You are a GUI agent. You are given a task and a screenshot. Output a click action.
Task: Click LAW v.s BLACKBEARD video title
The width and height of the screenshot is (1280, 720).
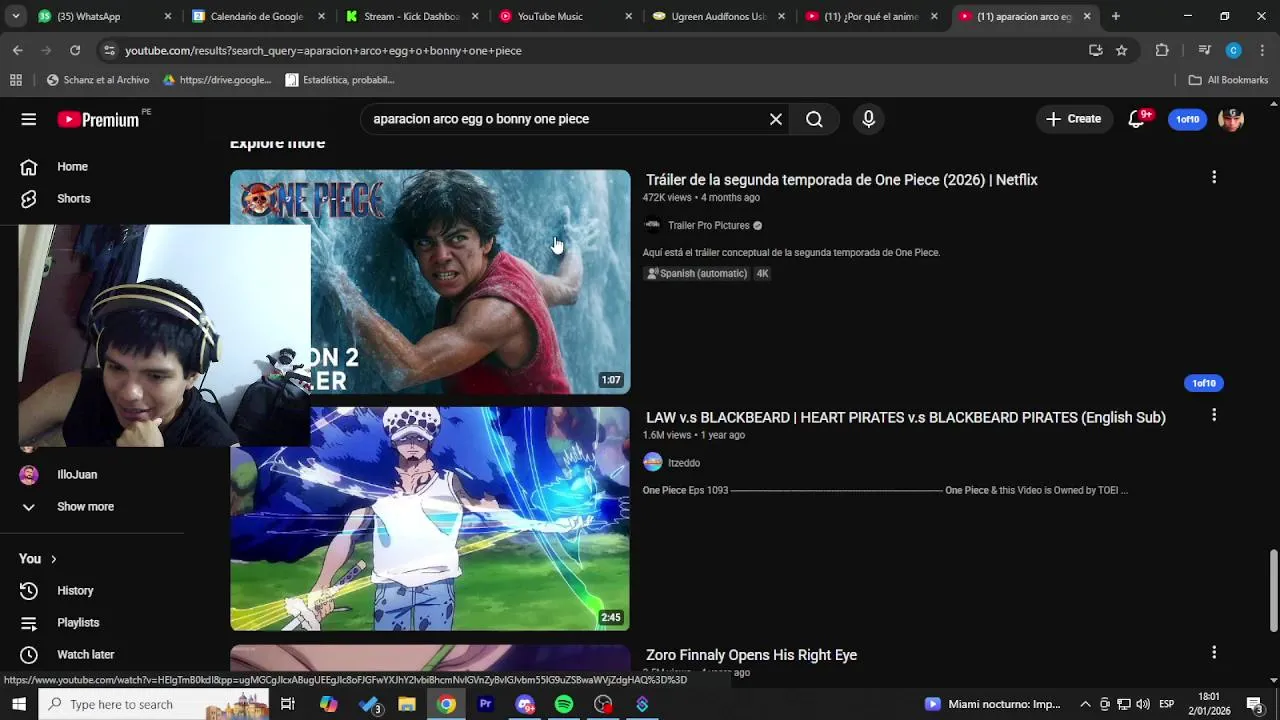click(906, 418)
